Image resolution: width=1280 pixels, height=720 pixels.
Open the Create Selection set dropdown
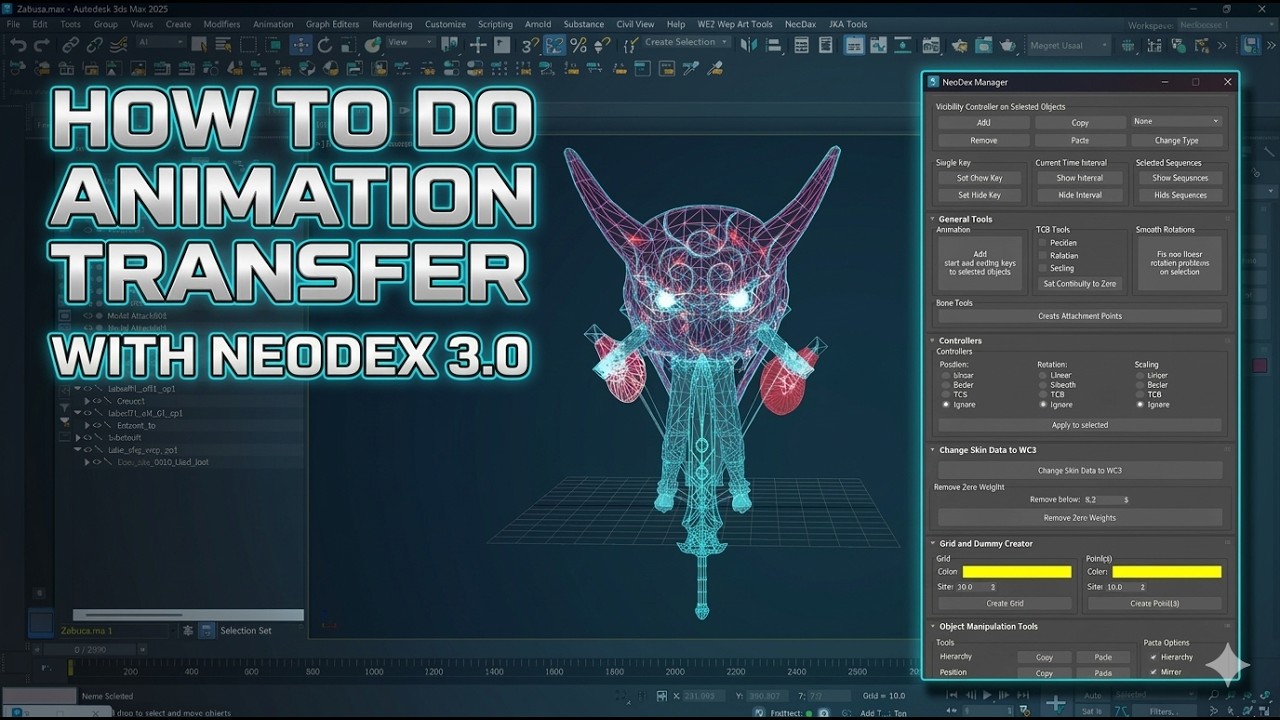pos(686,42)
